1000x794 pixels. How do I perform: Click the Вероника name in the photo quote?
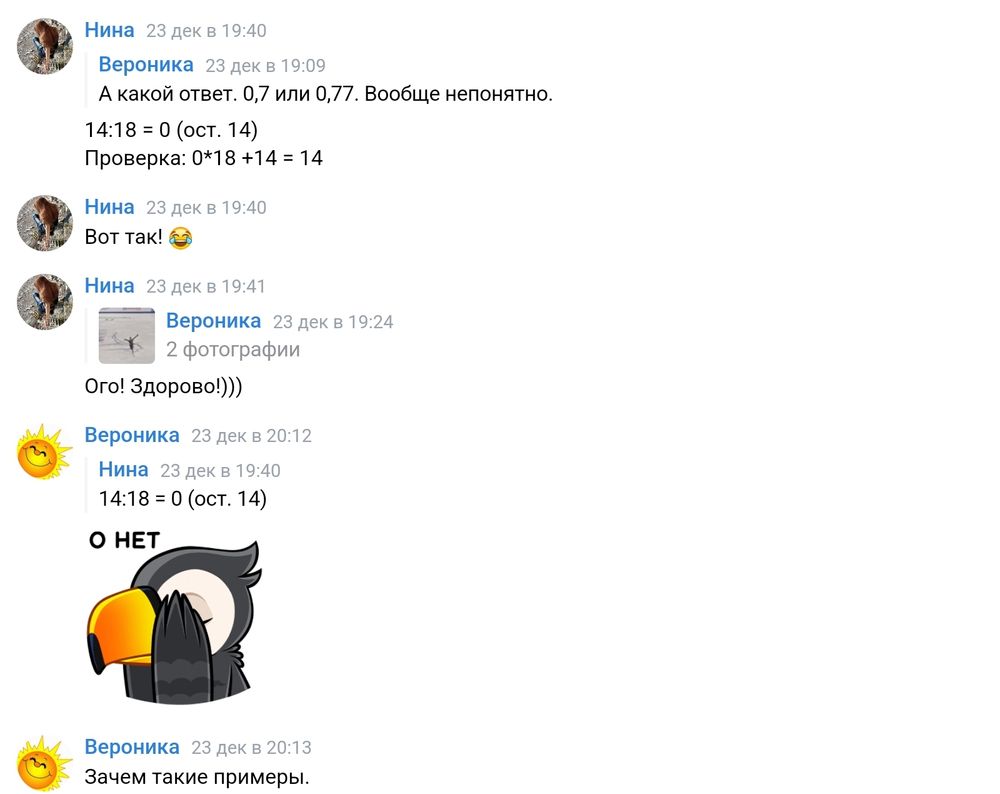point(214,321)
